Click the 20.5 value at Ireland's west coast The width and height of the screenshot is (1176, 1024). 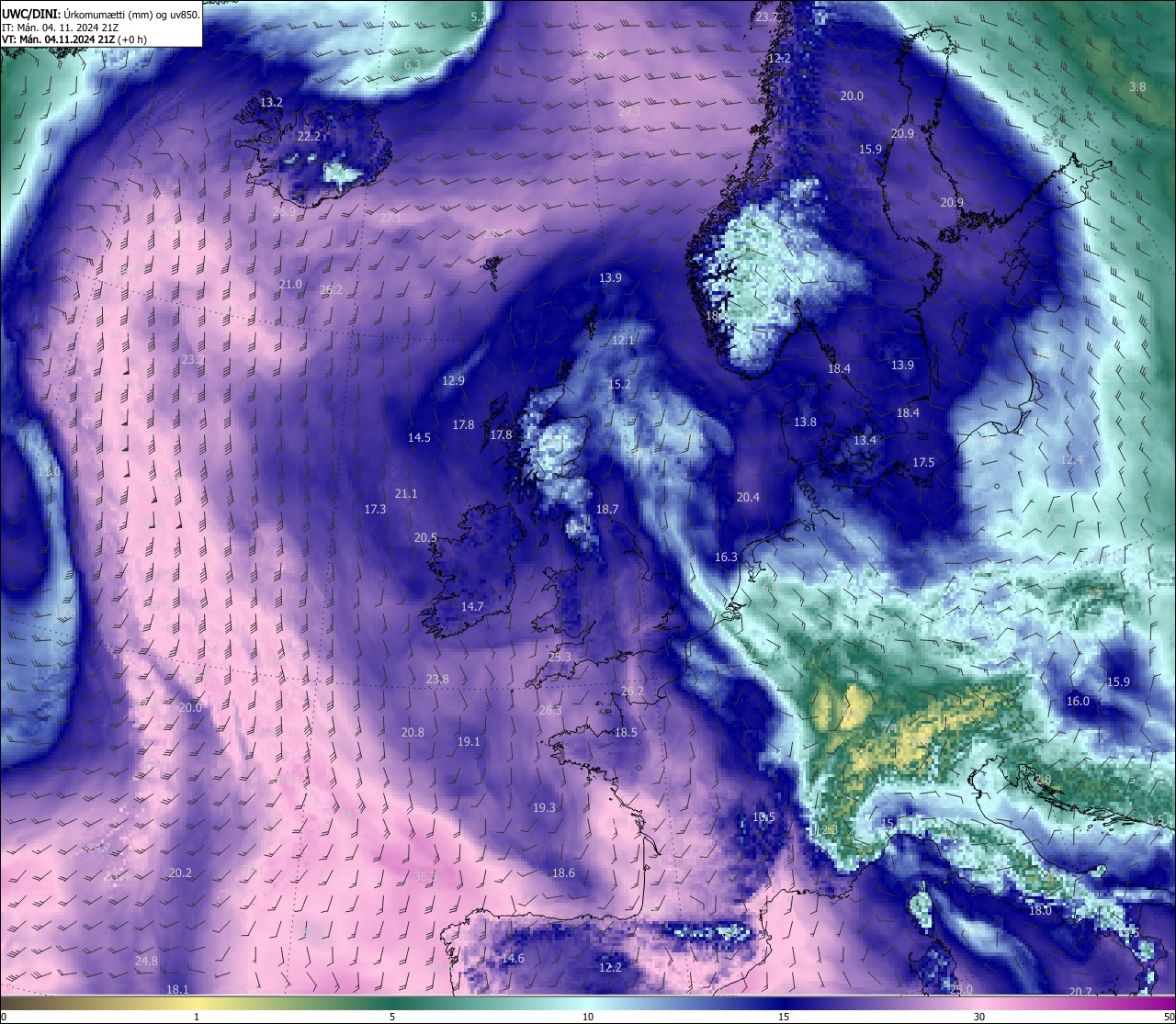425,538
